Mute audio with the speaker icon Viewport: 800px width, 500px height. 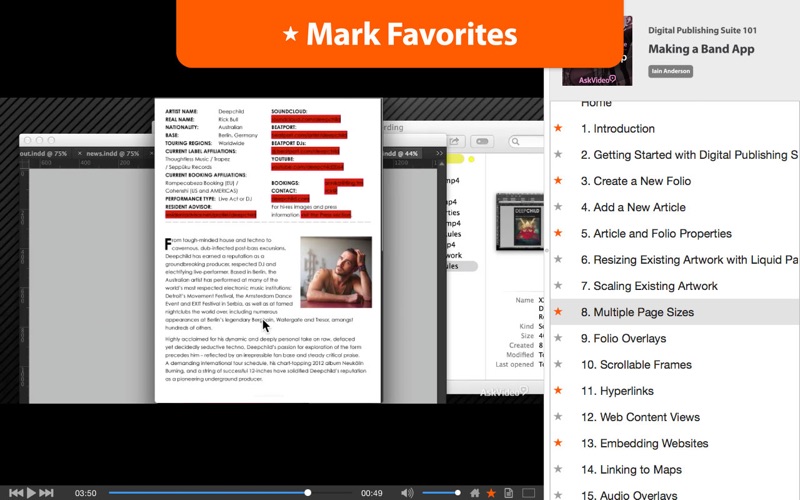(407, 493)
